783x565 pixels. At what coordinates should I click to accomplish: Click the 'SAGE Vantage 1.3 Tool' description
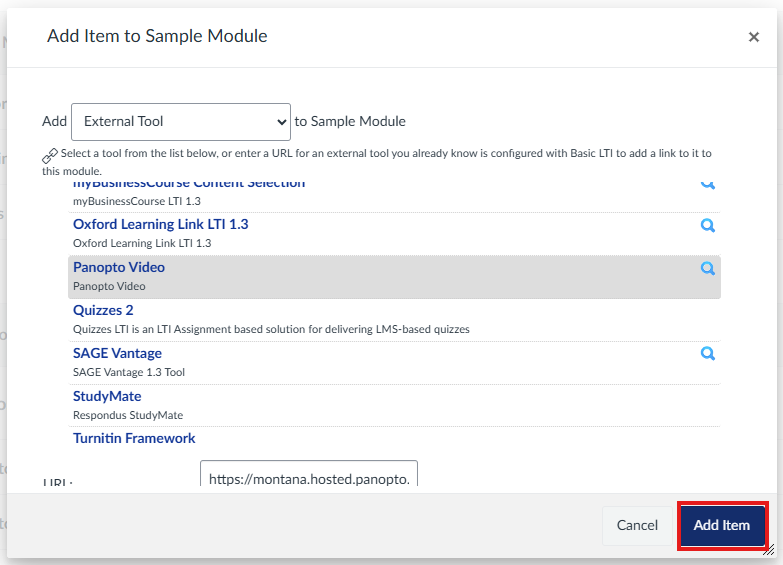pyautogui.click(x=129, y=372)
